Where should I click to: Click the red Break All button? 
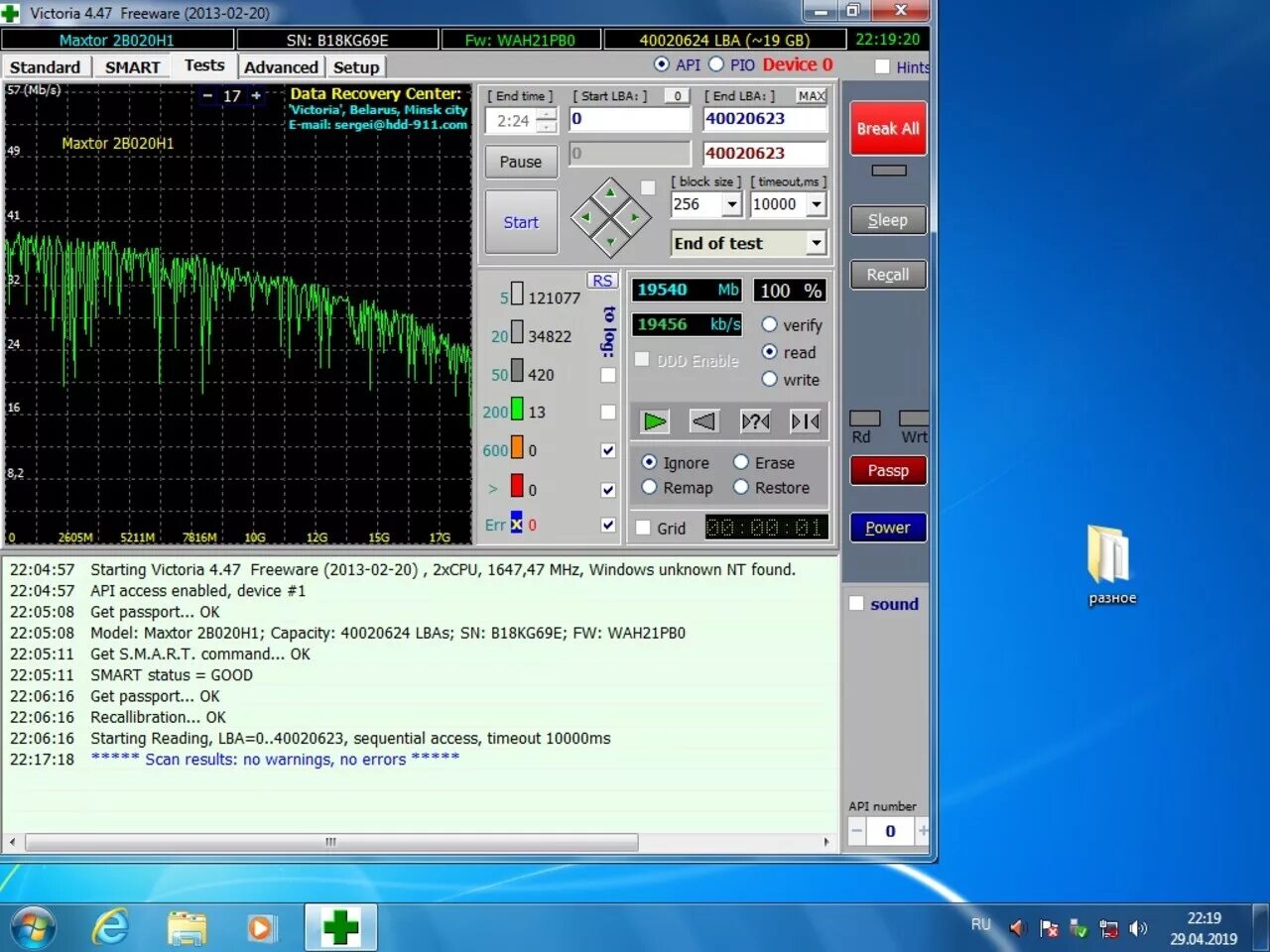pos(888,128)
